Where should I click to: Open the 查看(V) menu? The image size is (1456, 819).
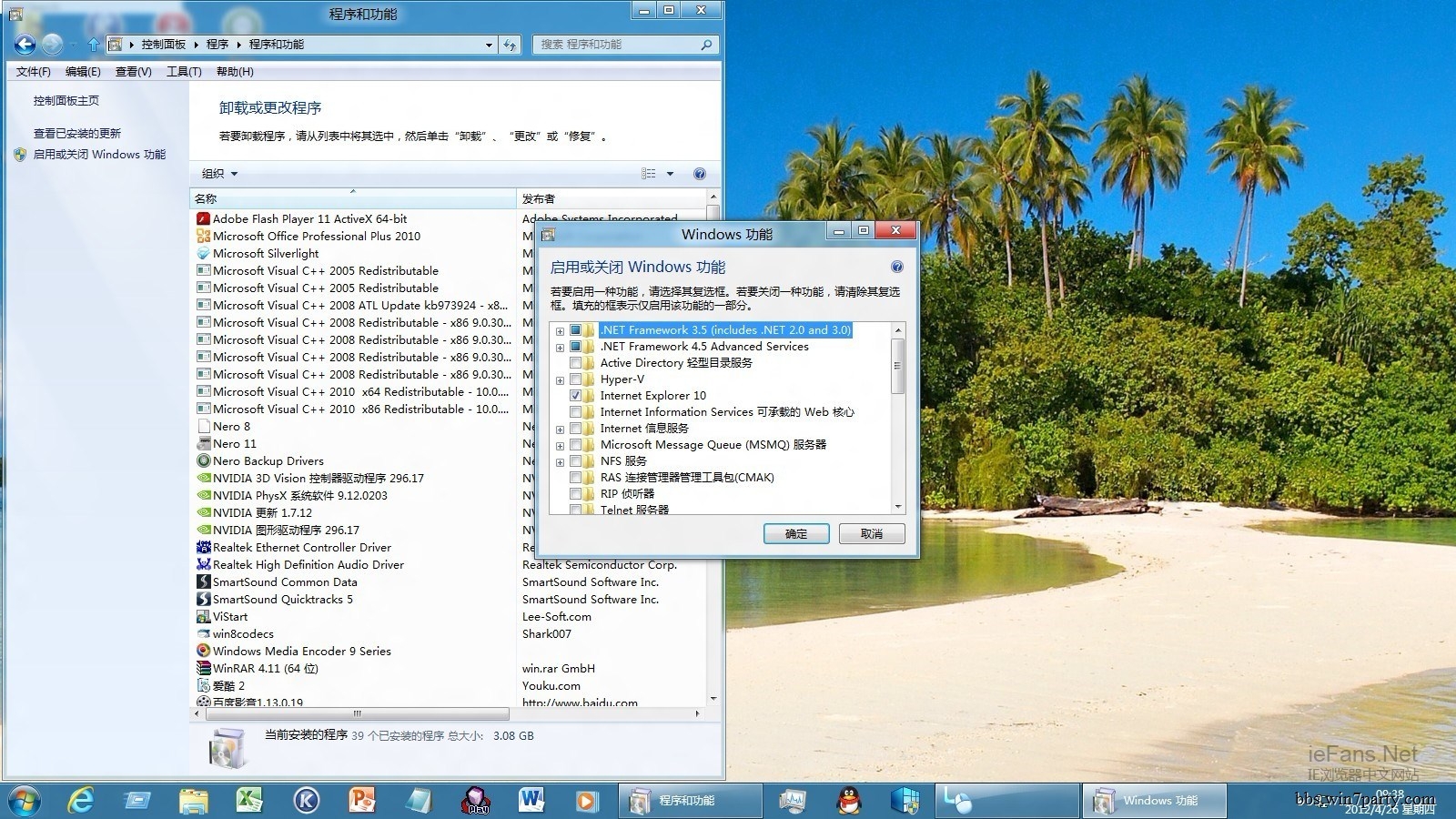pyautogui.click(x=133, y=72)
